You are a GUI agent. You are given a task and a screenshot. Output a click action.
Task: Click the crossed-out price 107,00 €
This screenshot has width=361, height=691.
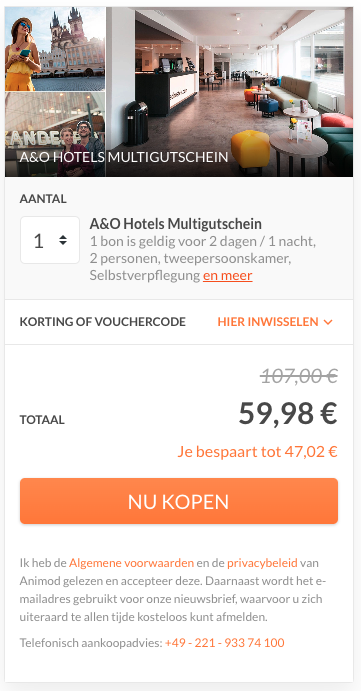pos(299,377)
